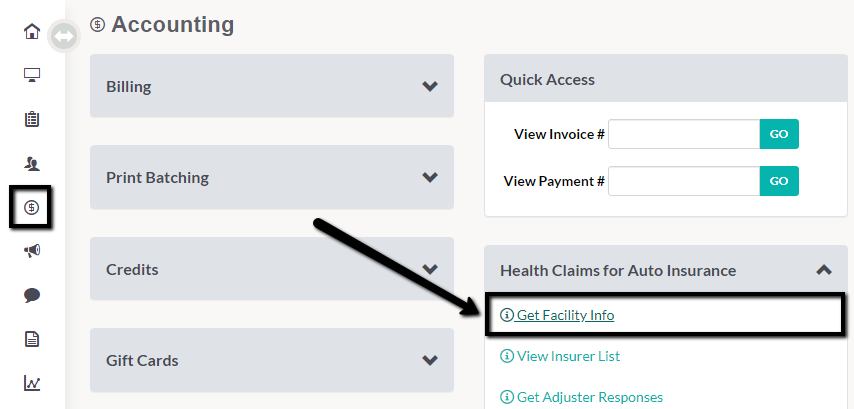
Task: Expand the Gift Cards panel
Action: click(x=272, y=360)
